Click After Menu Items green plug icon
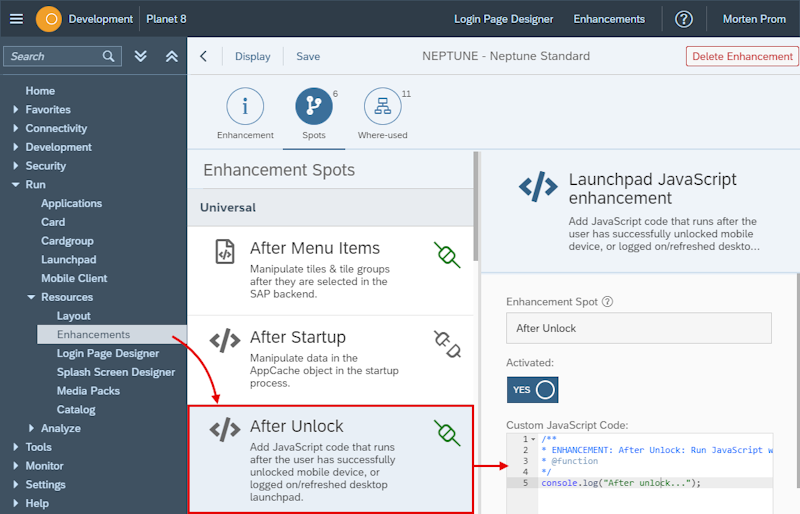Image resolution: width=800 pixels, height=514 pixels. 447,255
